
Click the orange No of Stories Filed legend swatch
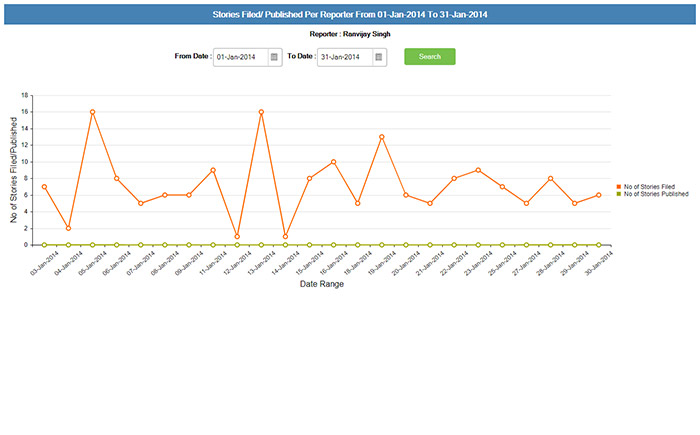[619, 187]
